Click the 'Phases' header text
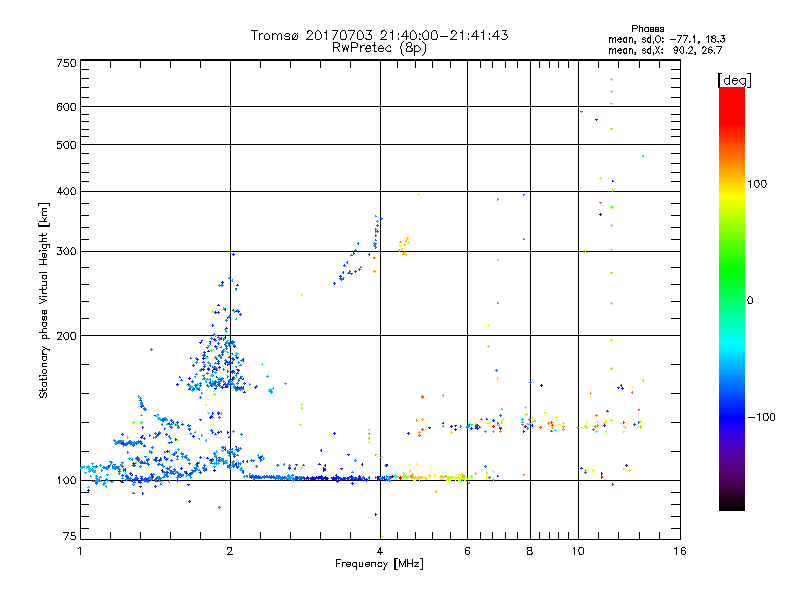The image size is (800, 600). 647,29
